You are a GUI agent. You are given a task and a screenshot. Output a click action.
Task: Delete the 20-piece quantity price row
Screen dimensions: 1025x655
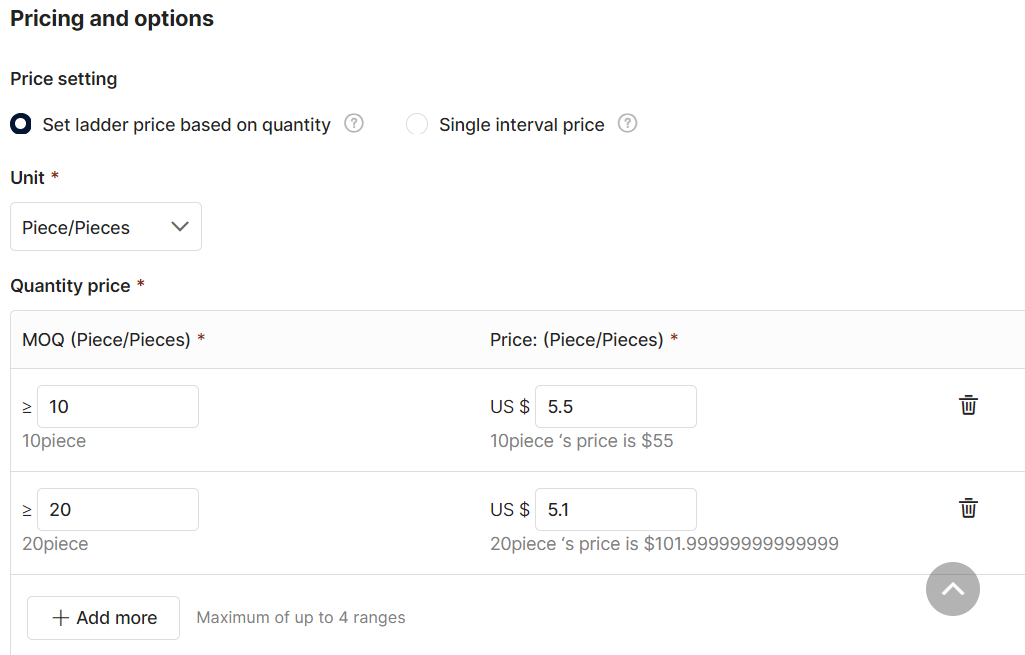[x=968, y=508]
